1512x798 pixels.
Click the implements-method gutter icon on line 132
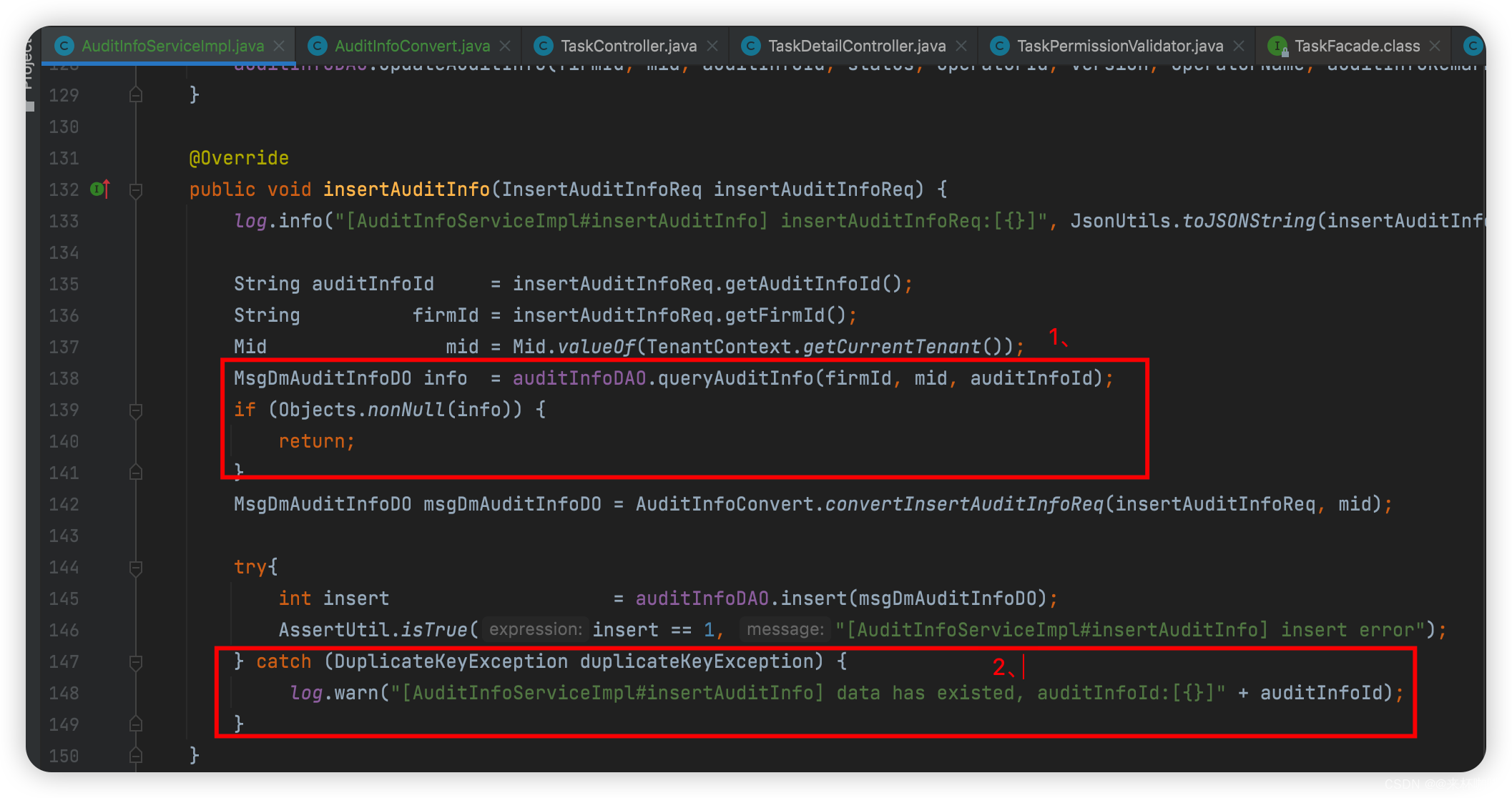click(x=100, y=189)
